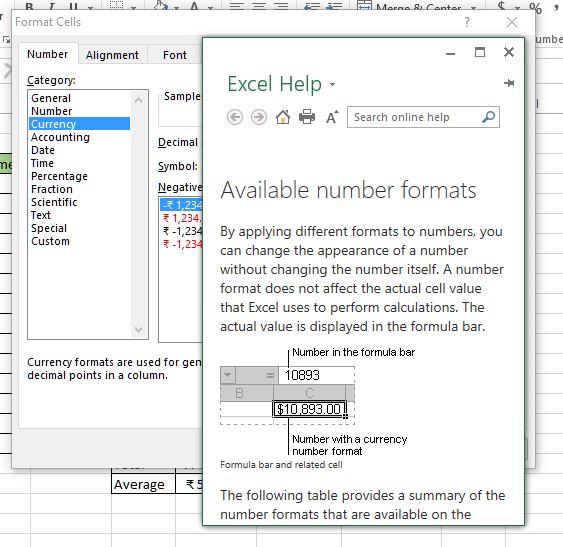Select Number in the Category list

[x=79, y=111]
